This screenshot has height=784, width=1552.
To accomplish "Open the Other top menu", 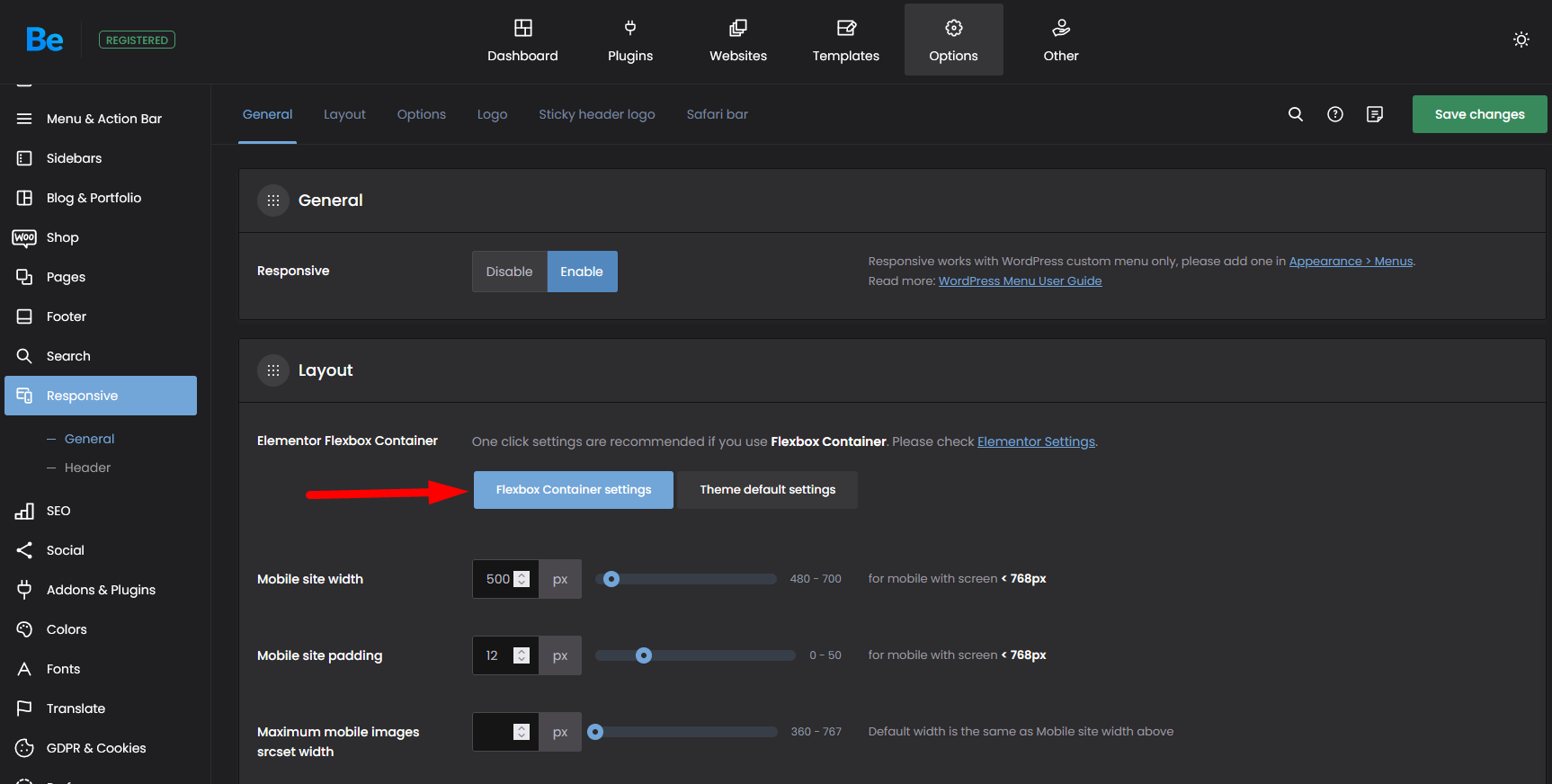I will [1061, 40].
